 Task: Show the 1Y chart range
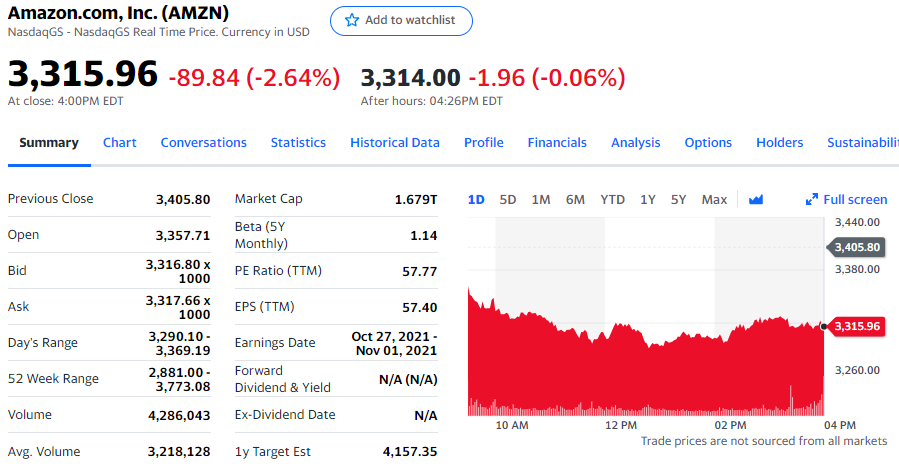[648, 200]
